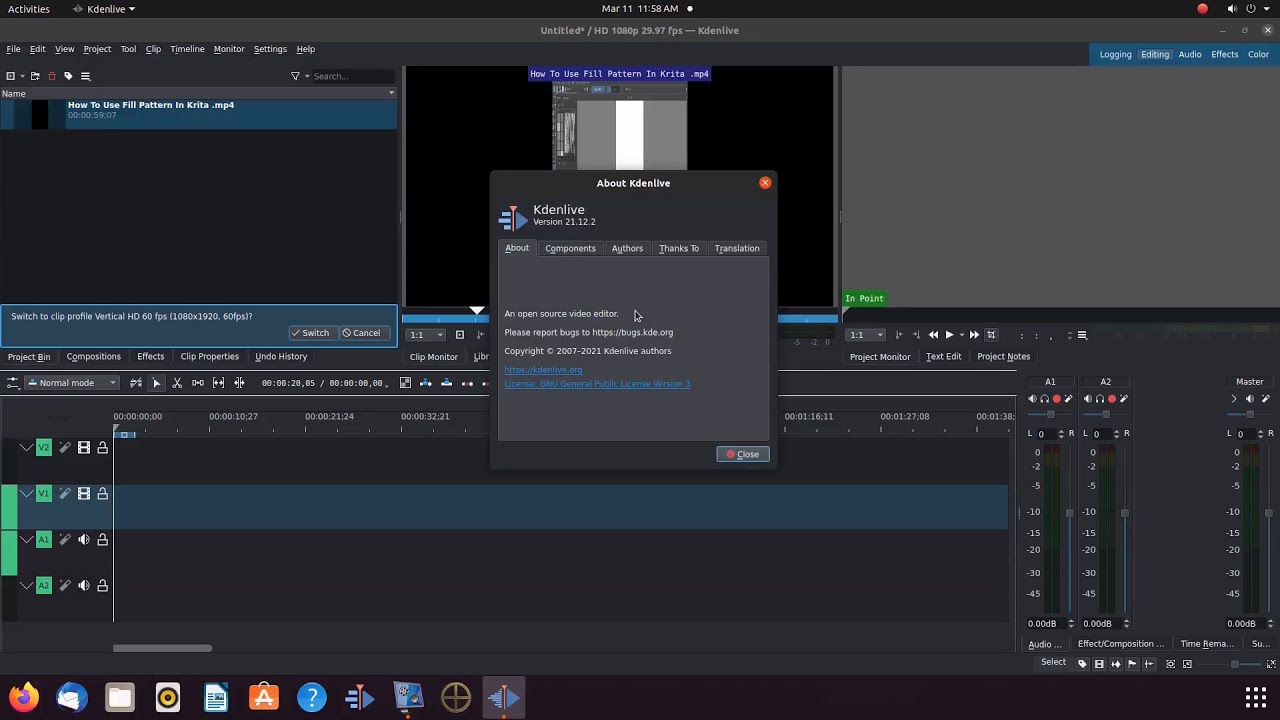Screen dimensions: 1280x720
Task: Close the About Kdenlive dialog with Close button
Action: pos(743,454)
